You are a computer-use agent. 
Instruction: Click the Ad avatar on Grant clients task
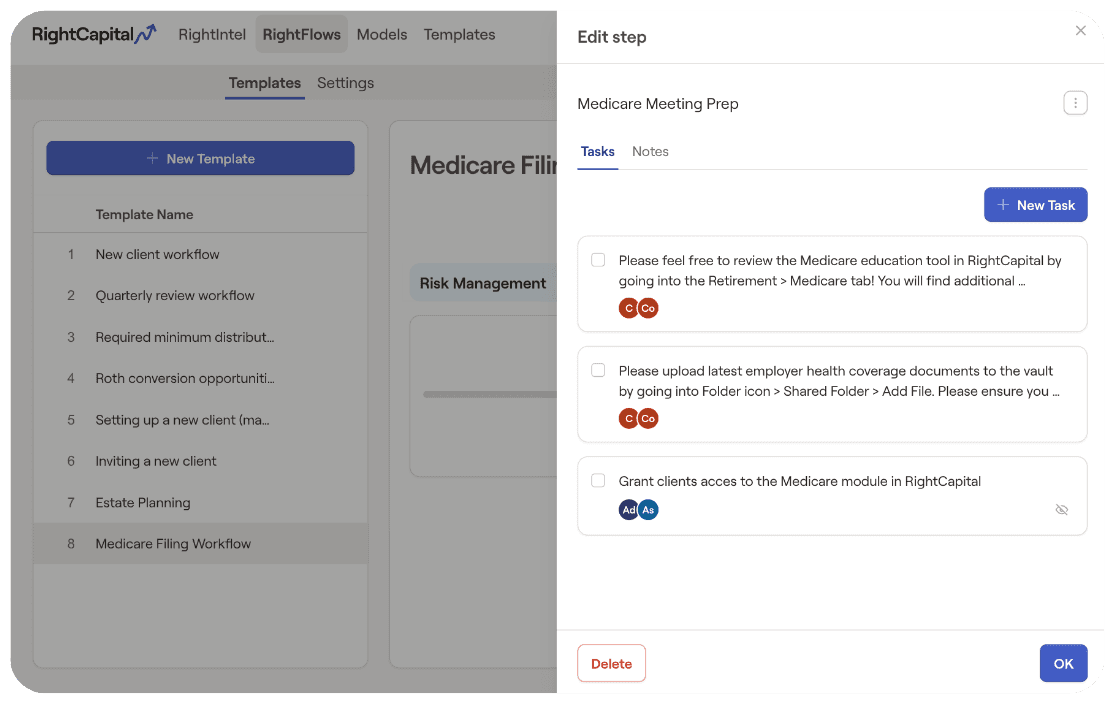point(628,510)
